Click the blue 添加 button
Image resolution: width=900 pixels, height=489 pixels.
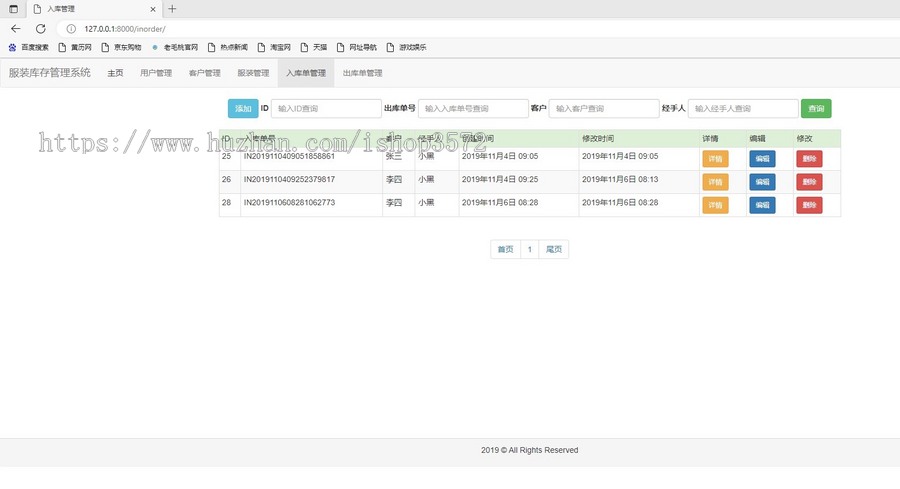click(x=243, y=108)
